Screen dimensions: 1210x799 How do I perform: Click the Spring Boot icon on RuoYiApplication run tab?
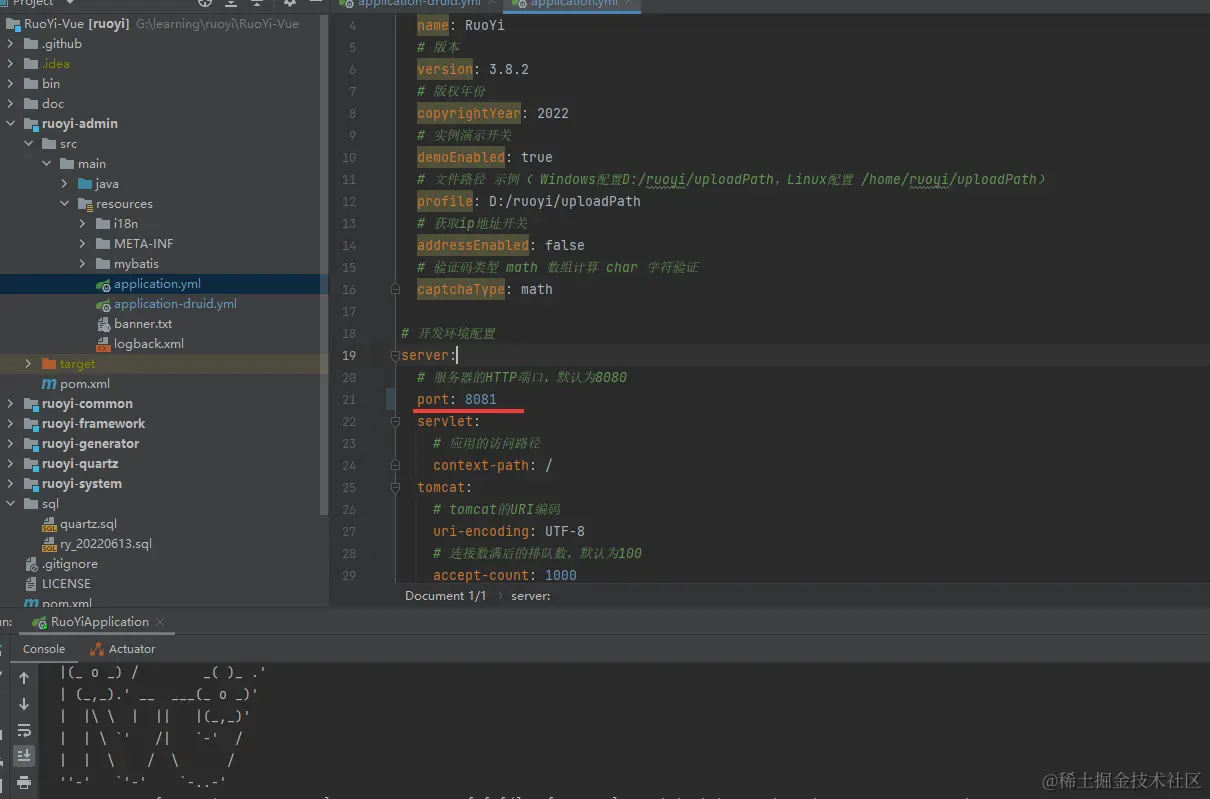(x=39, y=622)
